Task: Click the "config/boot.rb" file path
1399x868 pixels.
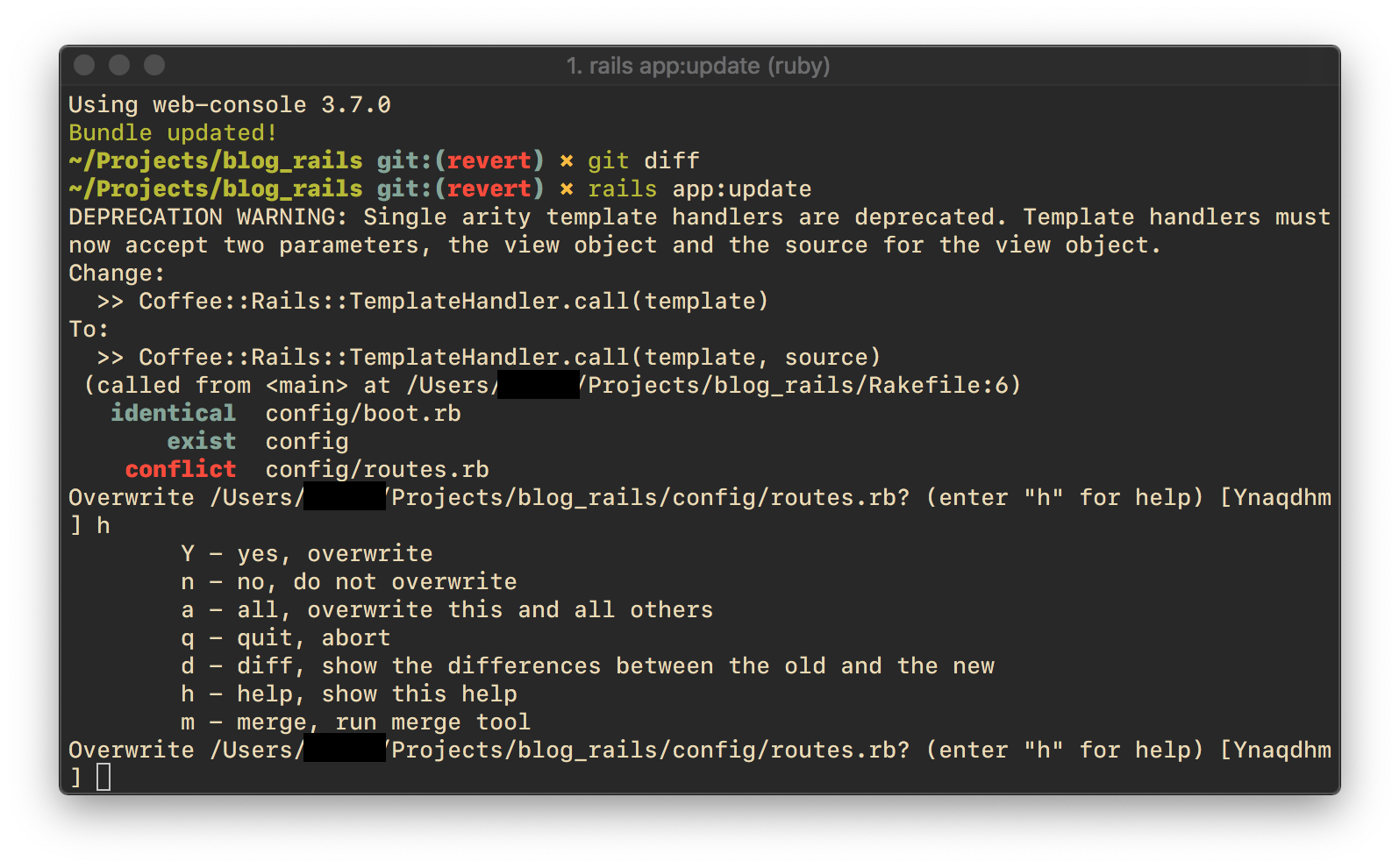Action: (363, 413)
